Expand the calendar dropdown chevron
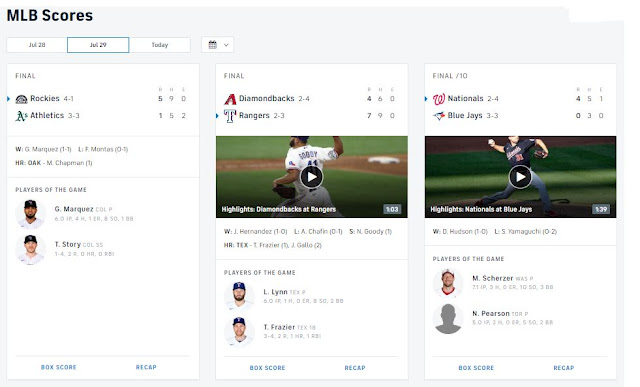The width and height of the screenshot is (640, 387). point(226,45)
